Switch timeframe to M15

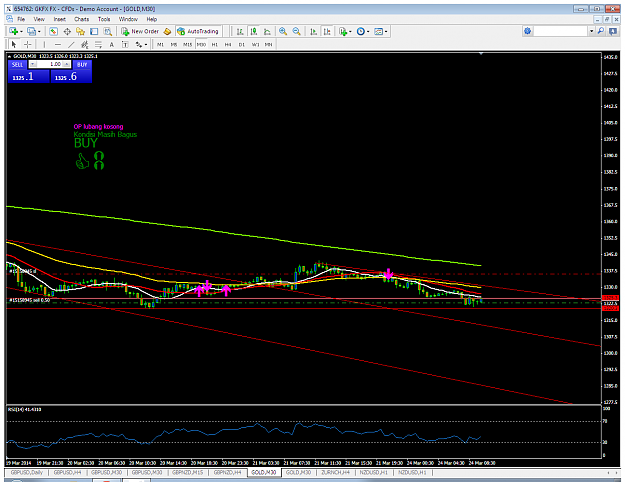187,45
